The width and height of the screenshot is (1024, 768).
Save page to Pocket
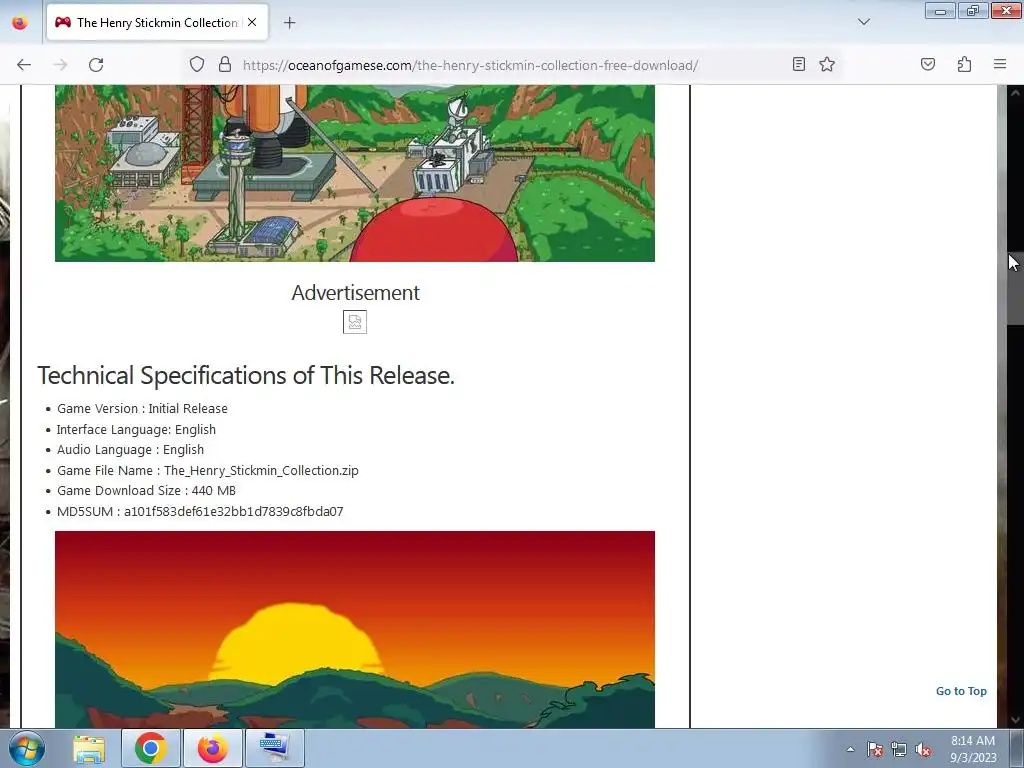click(927, 64)
